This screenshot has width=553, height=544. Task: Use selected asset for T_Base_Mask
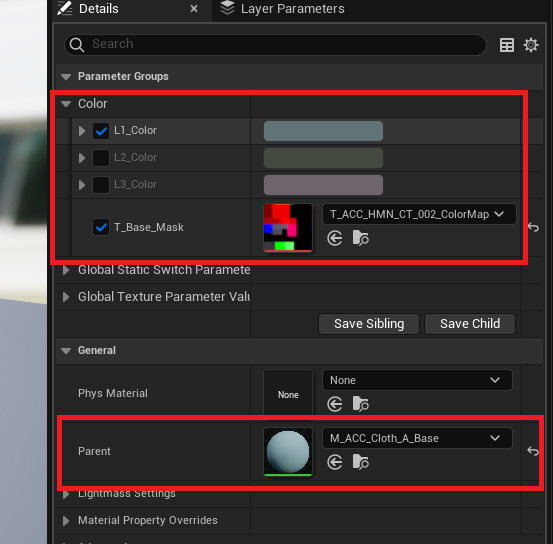[x=334, y=238]
